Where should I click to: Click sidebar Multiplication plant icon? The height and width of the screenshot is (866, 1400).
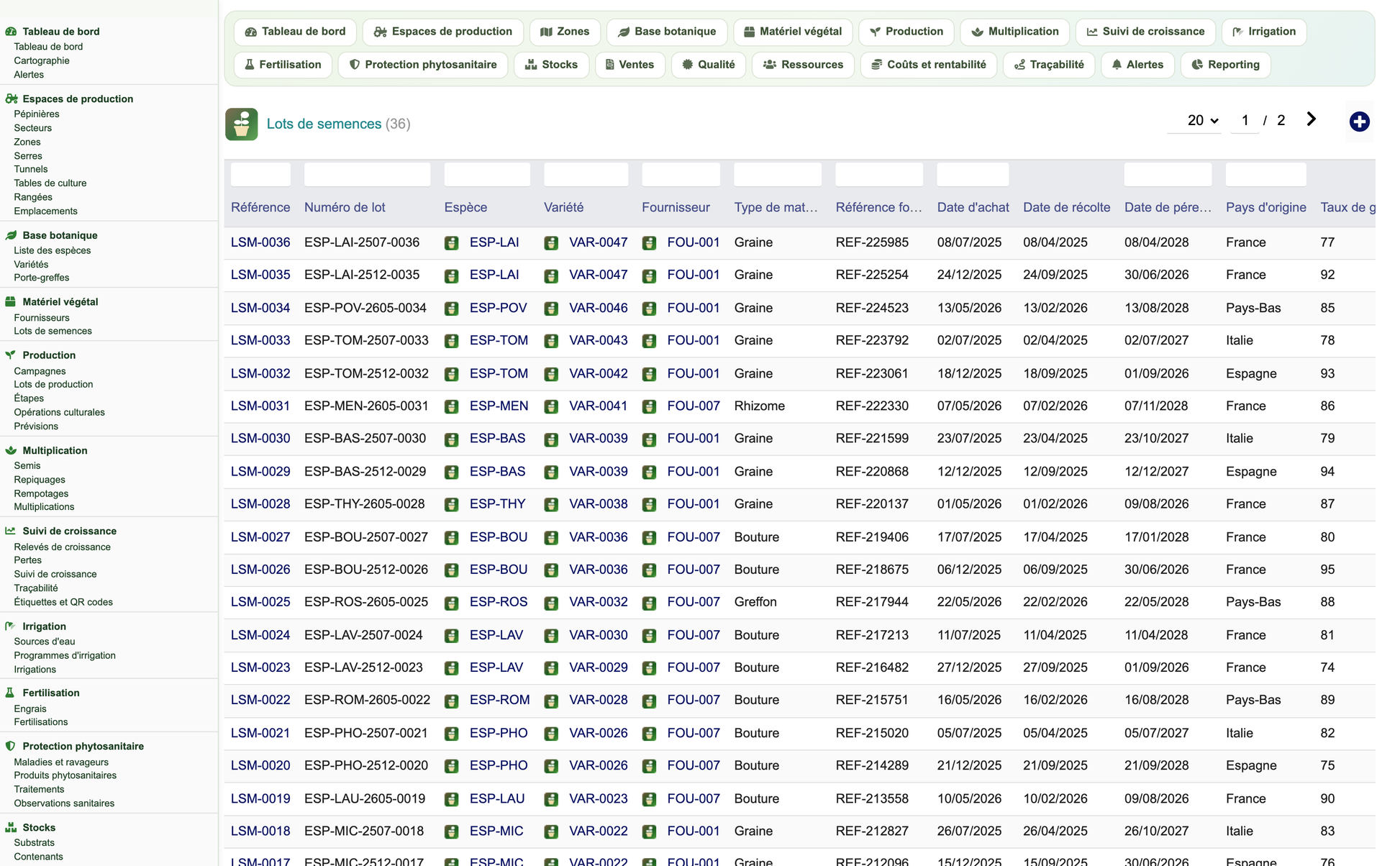coord(11,450)
